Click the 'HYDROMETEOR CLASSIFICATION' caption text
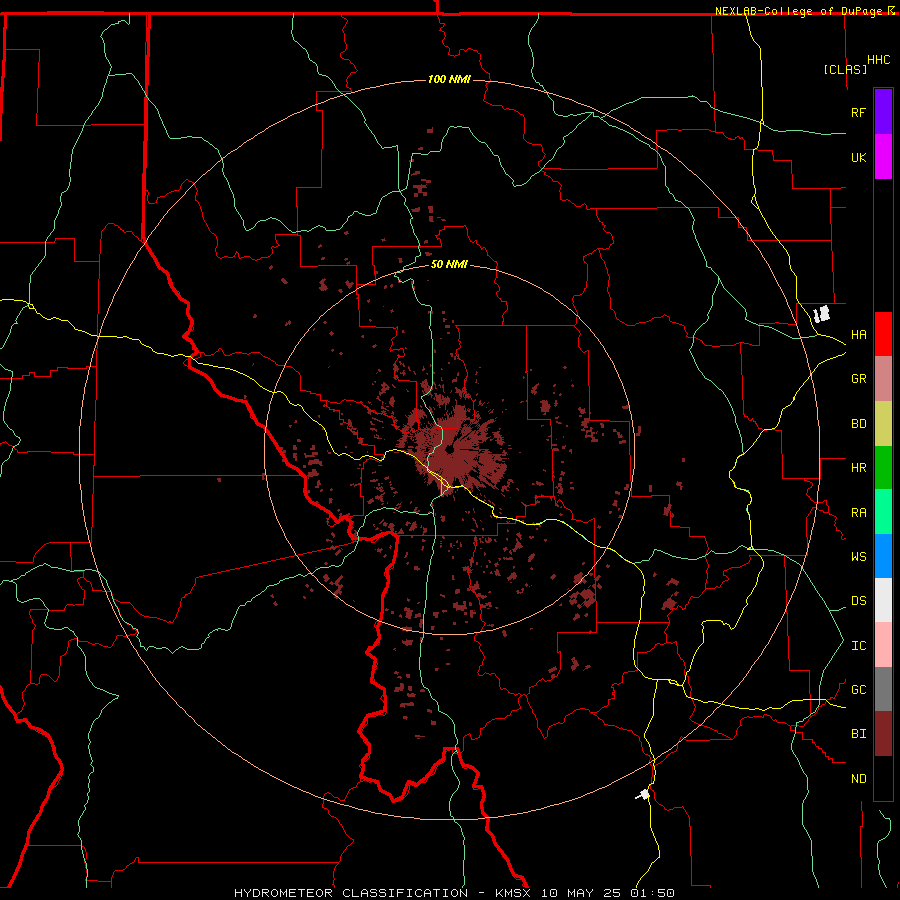The width and height of the screenshot is (900, 900). [351, 893]
